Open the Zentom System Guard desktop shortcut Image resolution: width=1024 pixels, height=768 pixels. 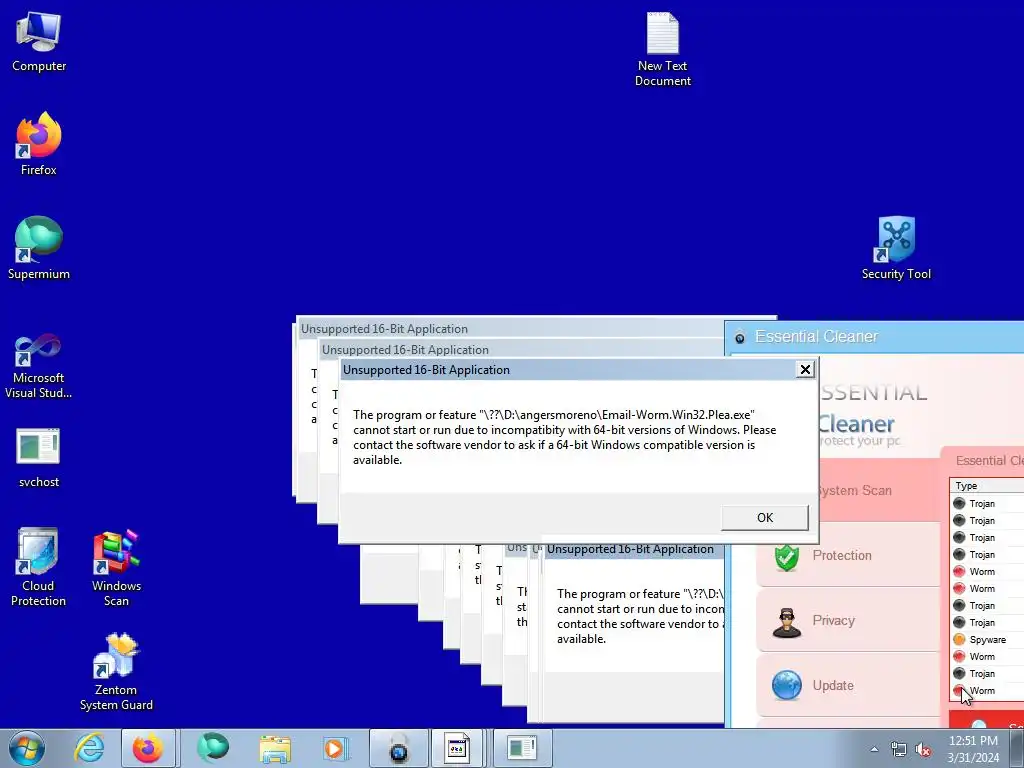coord(116,671)
